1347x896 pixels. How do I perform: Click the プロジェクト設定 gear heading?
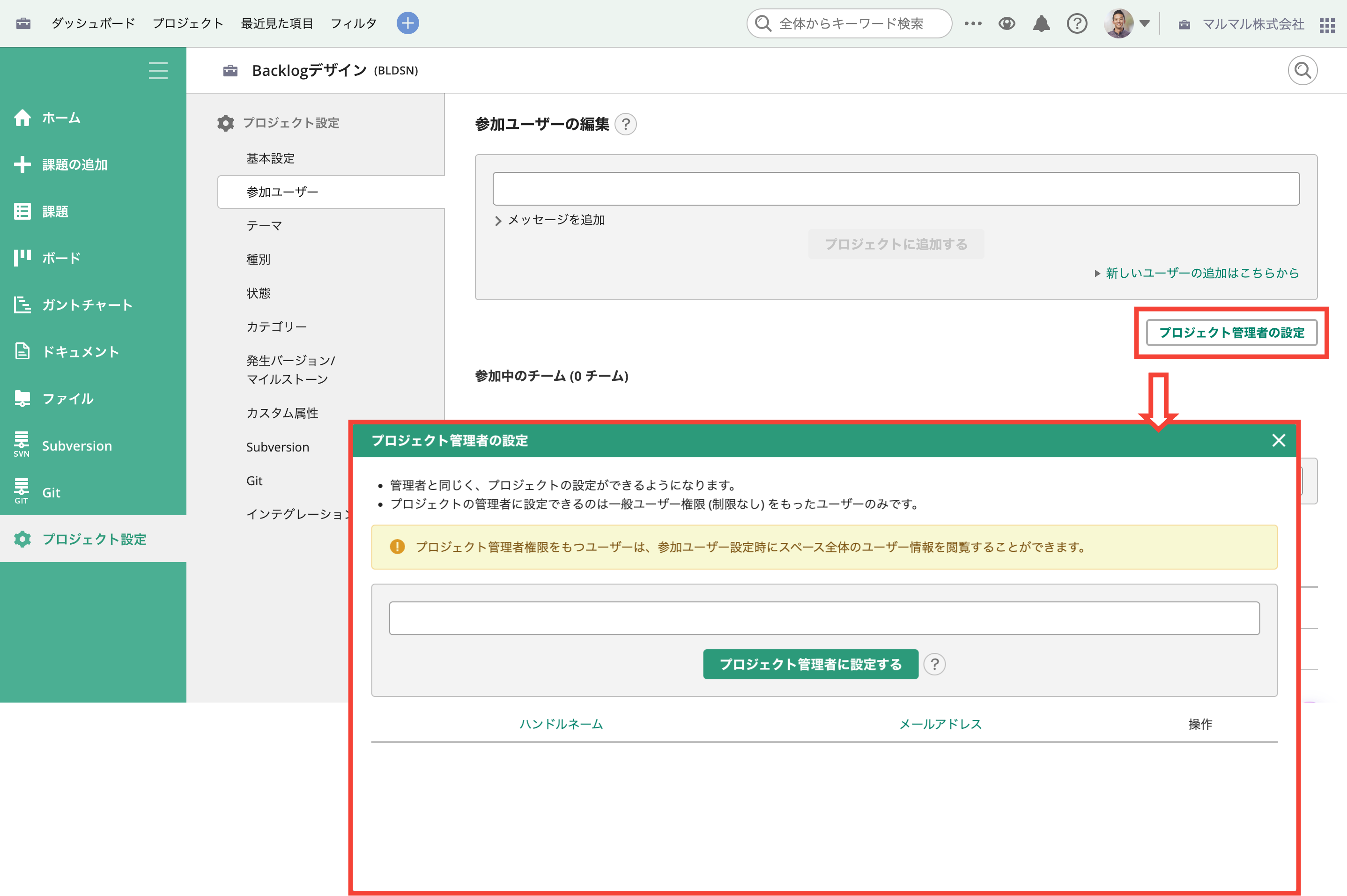coord(278,123)
